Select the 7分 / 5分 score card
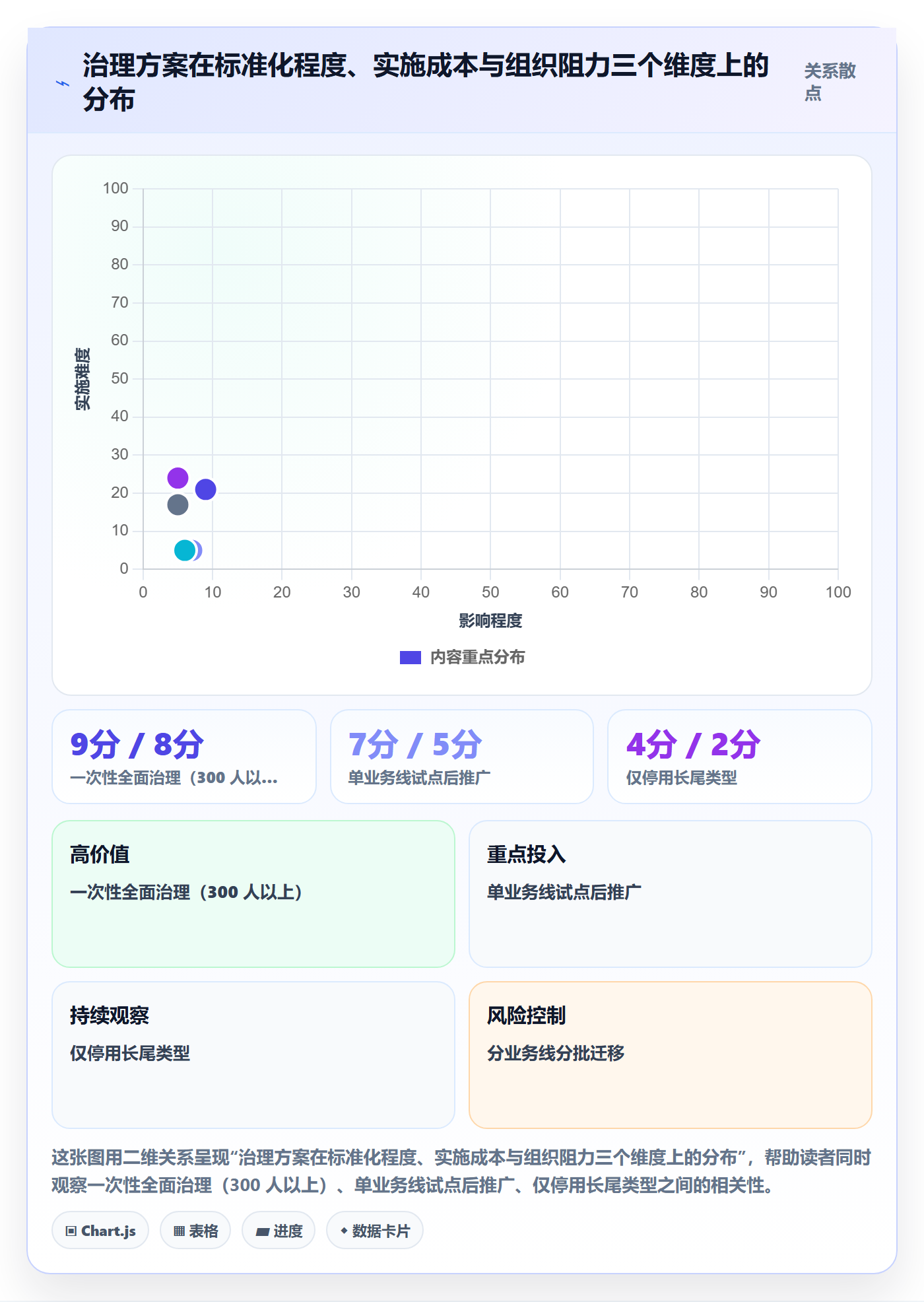 pos(462,757)
